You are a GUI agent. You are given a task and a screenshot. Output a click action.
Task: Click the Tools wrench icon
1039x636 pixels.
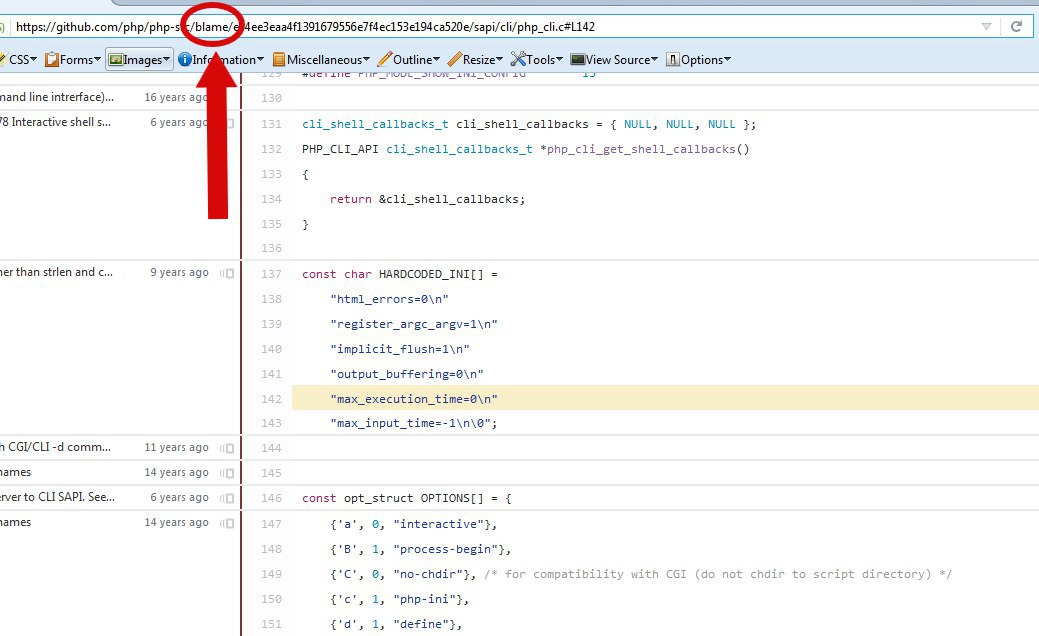[x=518, y=59]
